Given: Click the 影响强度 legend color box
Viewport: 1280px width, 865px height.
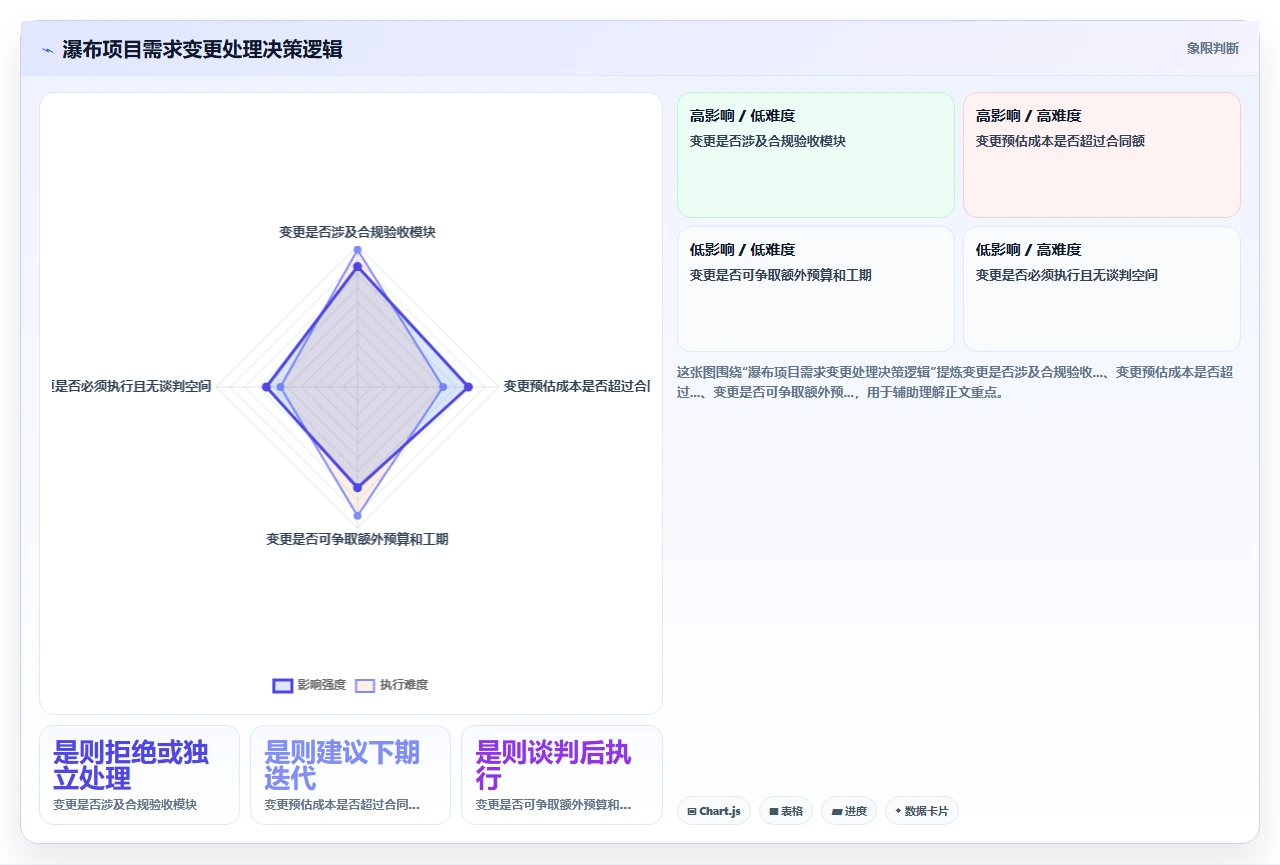Looking at the screenshot, I should click(283, 685).
